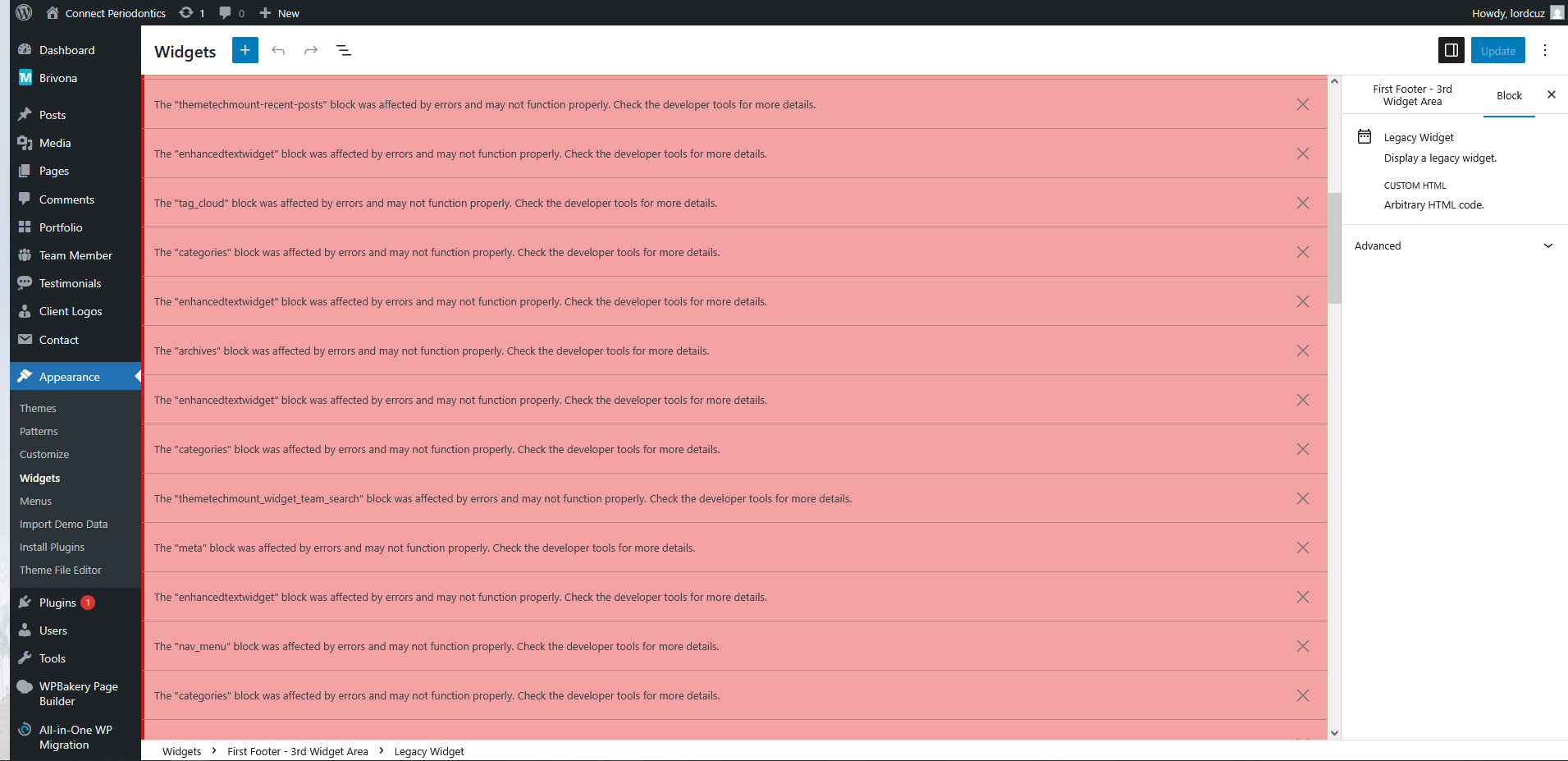Open the Customize submenu link
Viewport: 1568px width, 761px height.
coord(44,454)
